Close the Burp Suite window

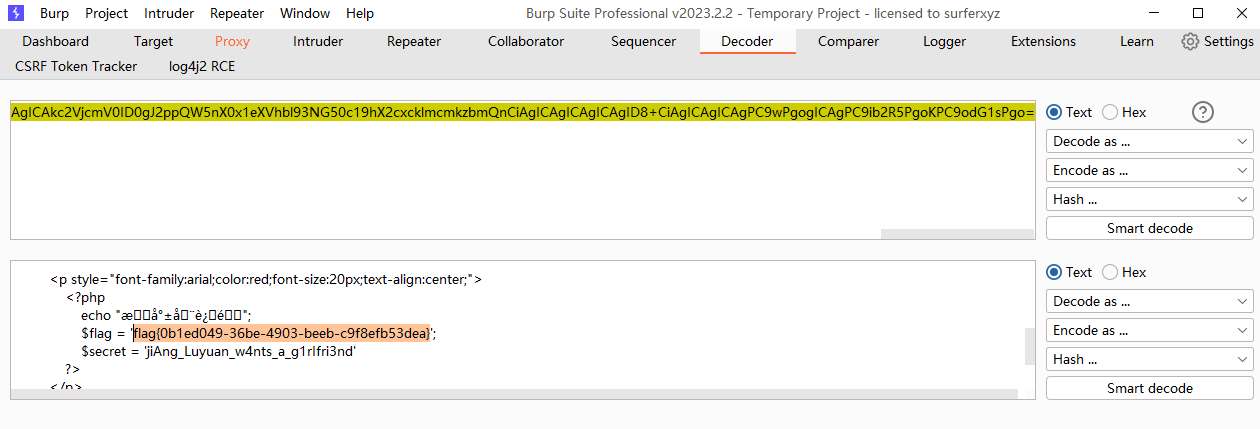pos(1241,13)
